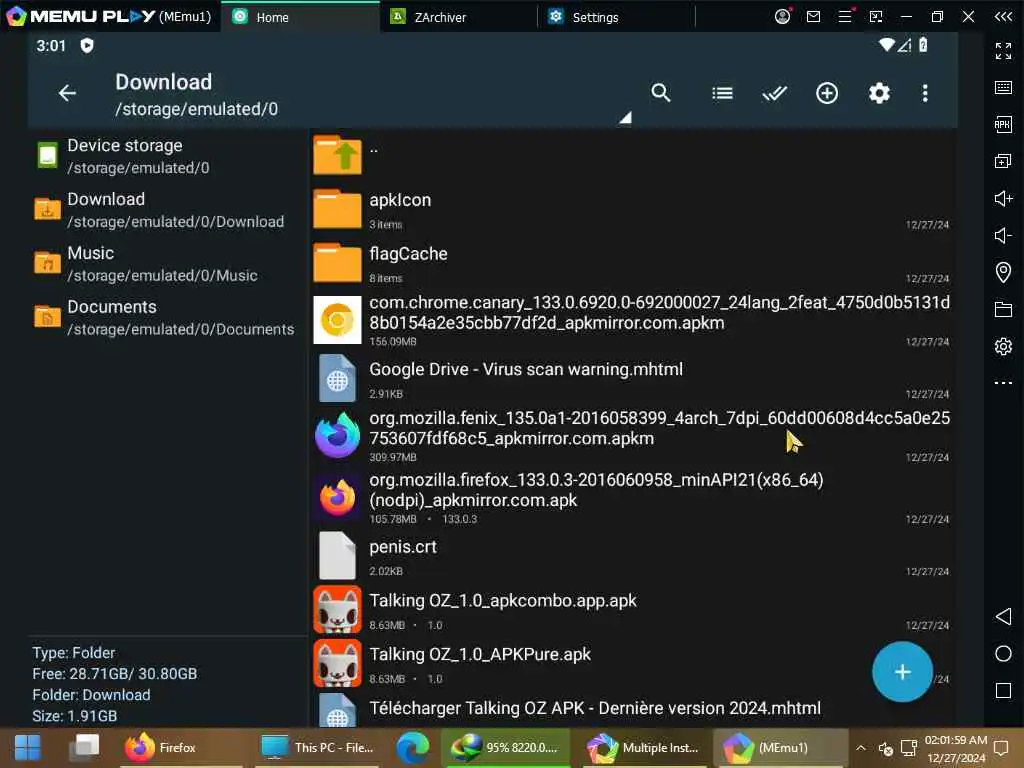Open the keymapping keyboard icon
The height and width of the screenshot is (768, 1024).
coord(1003,87)
